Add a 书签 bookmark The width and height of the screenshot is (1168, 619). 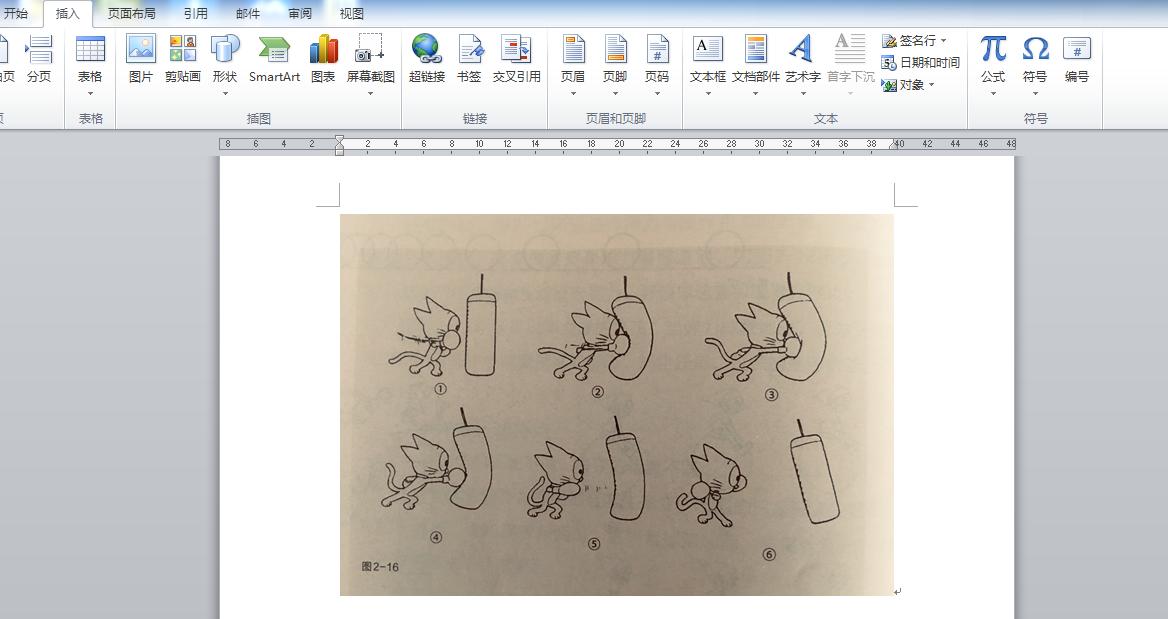click(x=469, y=58)
